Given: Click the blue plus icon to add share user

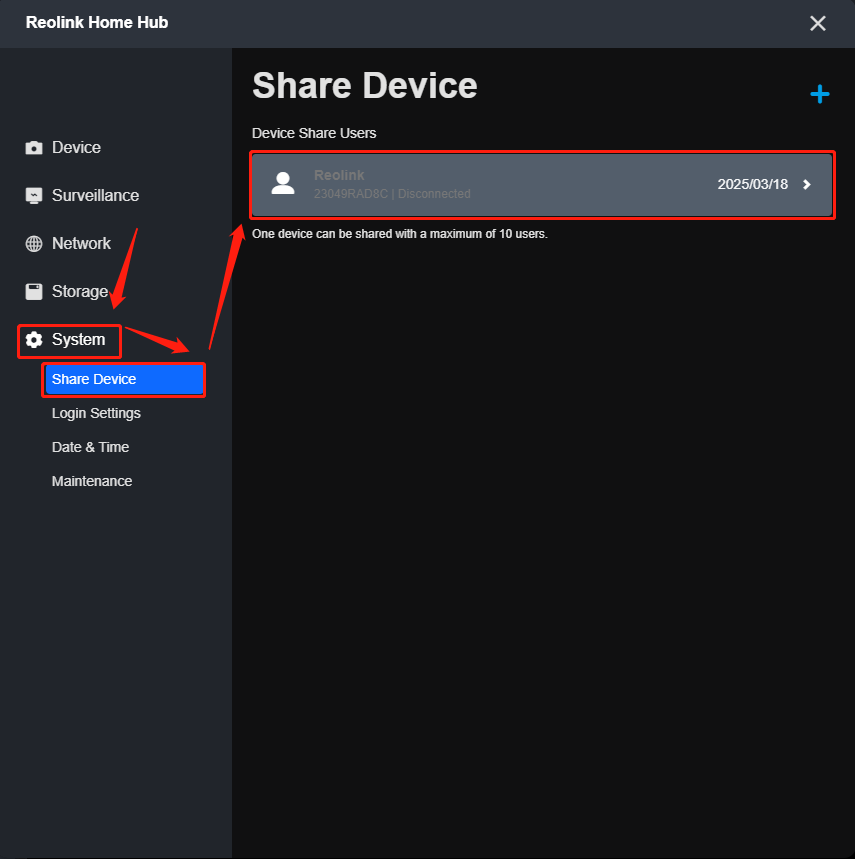Looking at the screenshot, I should pos(819,94).
